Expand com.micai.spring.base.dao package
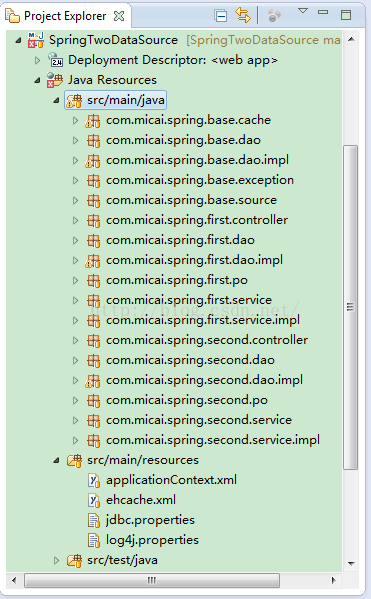This screenshot has height=599, width=371. (76, 141)
